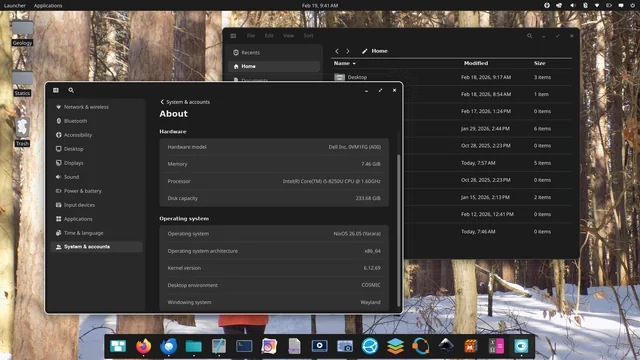Open Accessibility settings page
The width and height of the screenshot is (640, 360).
tap(97, 135)
